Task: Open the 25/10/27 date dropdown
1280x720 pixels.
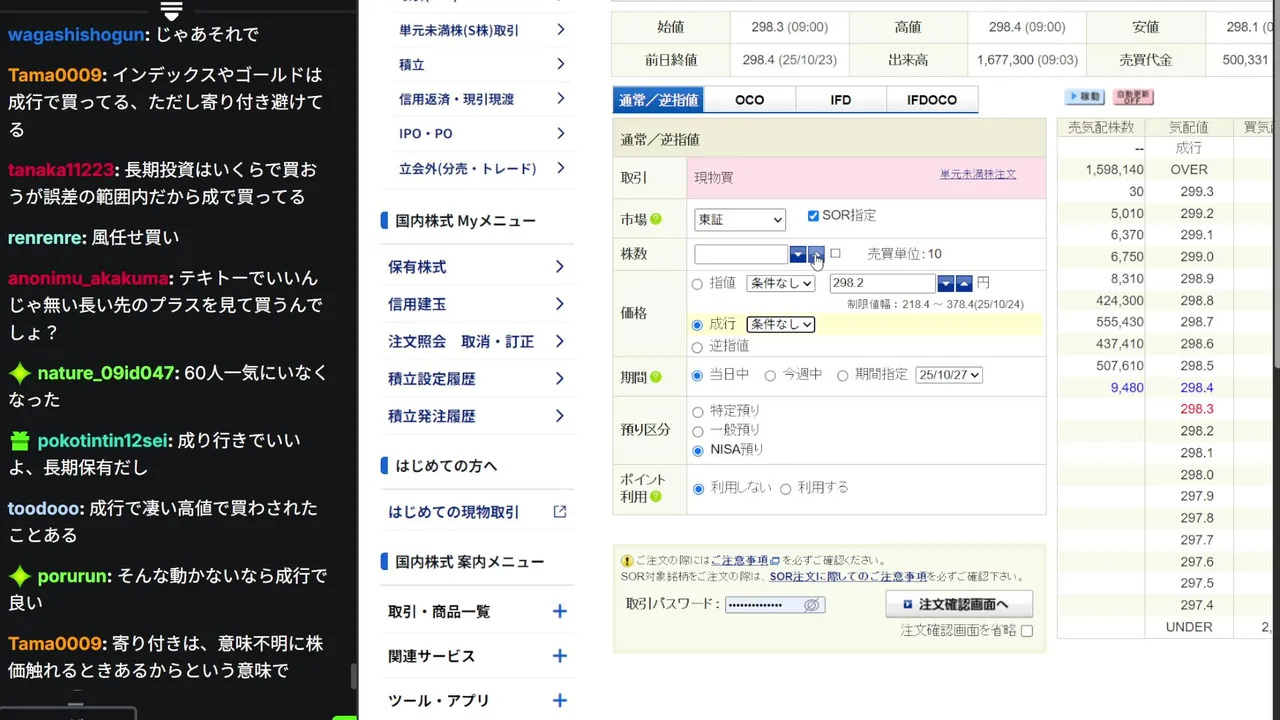Action: (x=949, y=375)
